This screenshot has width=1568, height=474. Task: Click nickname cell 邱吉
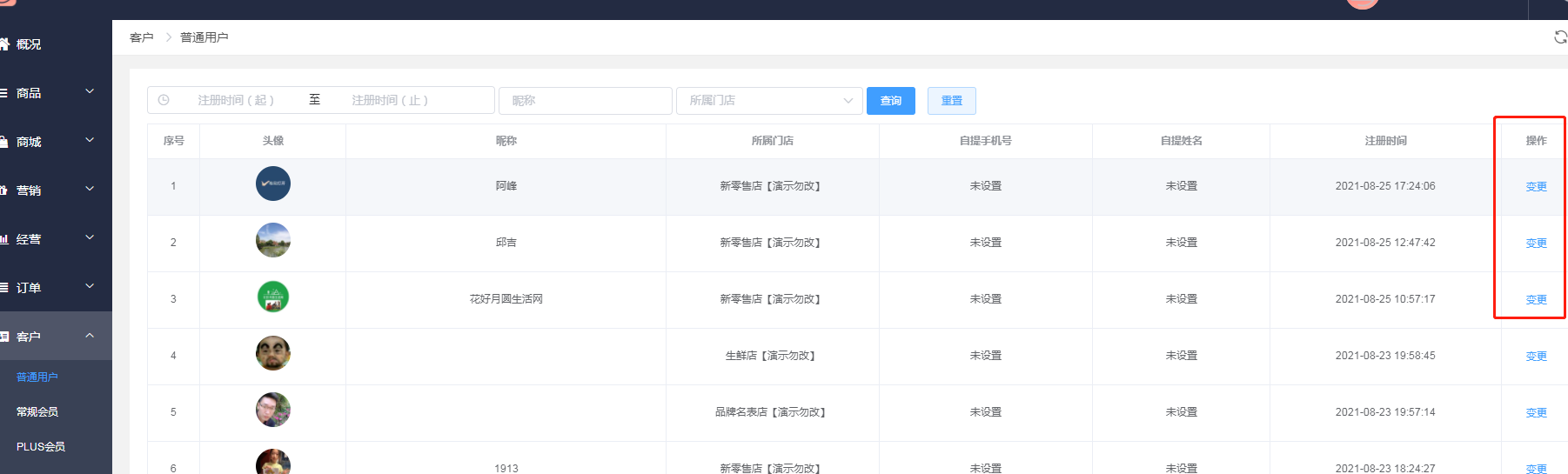tap(506, 243)
